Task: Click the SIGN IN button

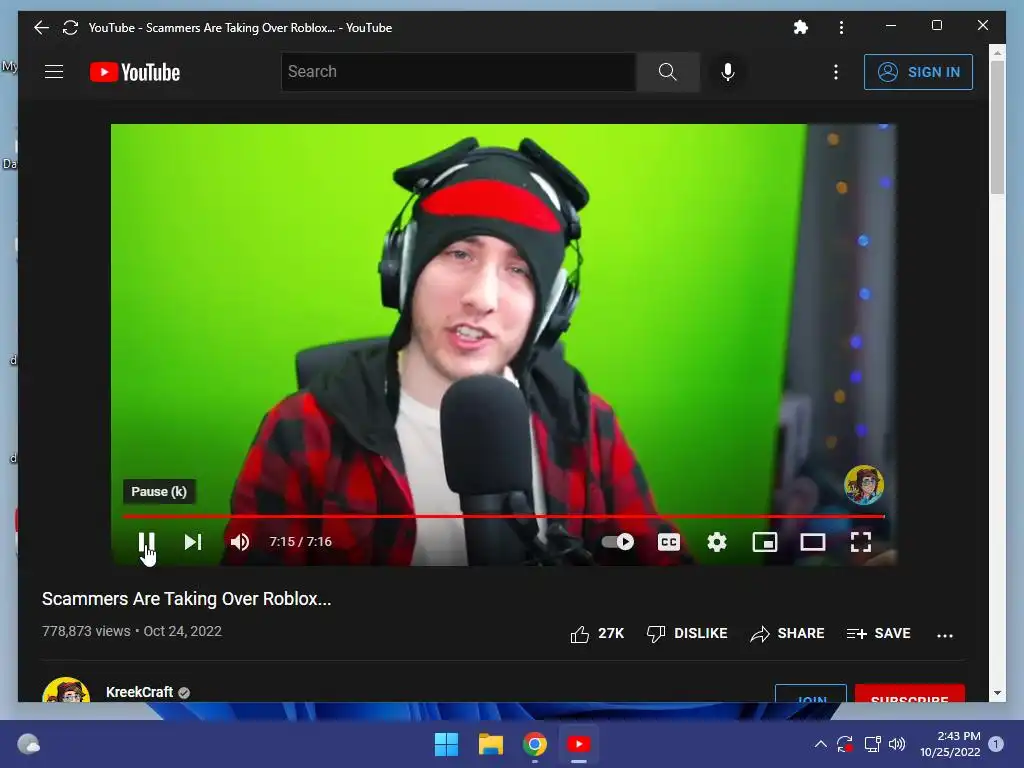Action: point(918,72)
